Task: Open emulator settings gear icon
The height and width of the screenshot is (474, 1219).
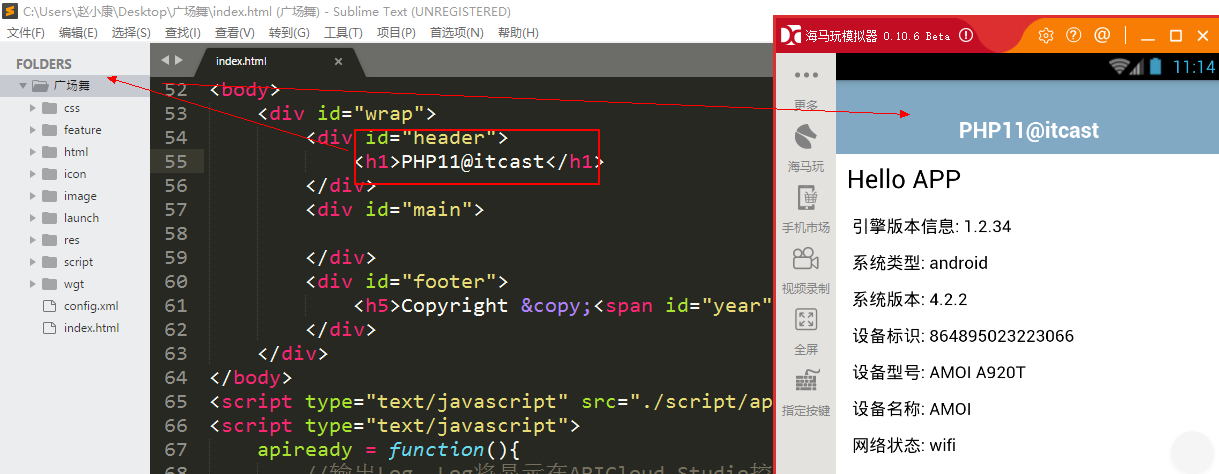Action: (x=1046, y=35)
